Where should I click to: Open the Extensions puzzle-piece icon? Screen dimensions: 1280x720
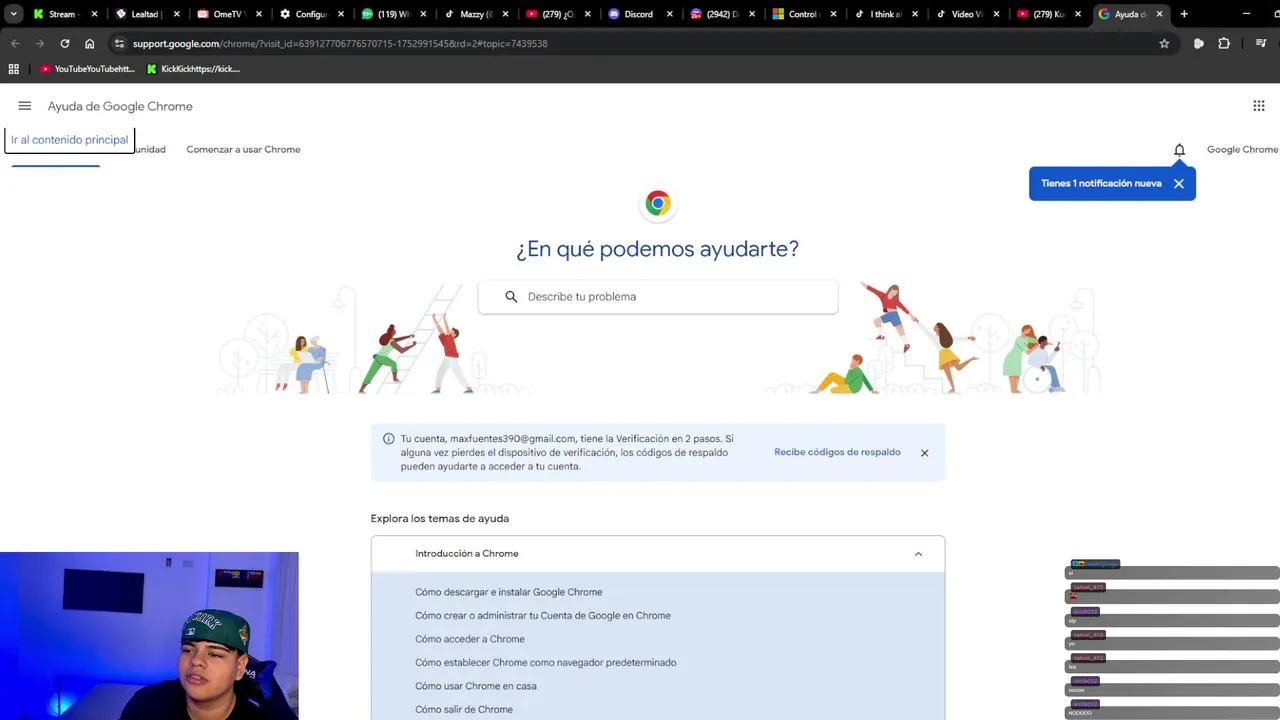tap(1224, 44)
